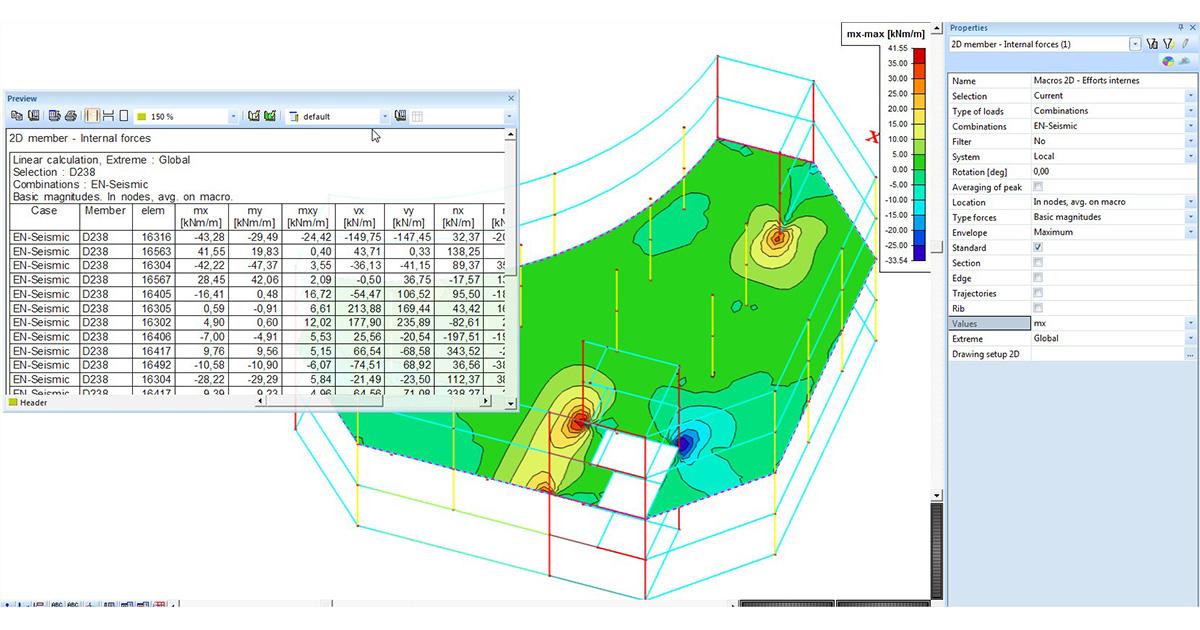Toggle the Standard checkbox in Properties
The height and width of the screenshot is (630, 1200).
(1037, 248)
